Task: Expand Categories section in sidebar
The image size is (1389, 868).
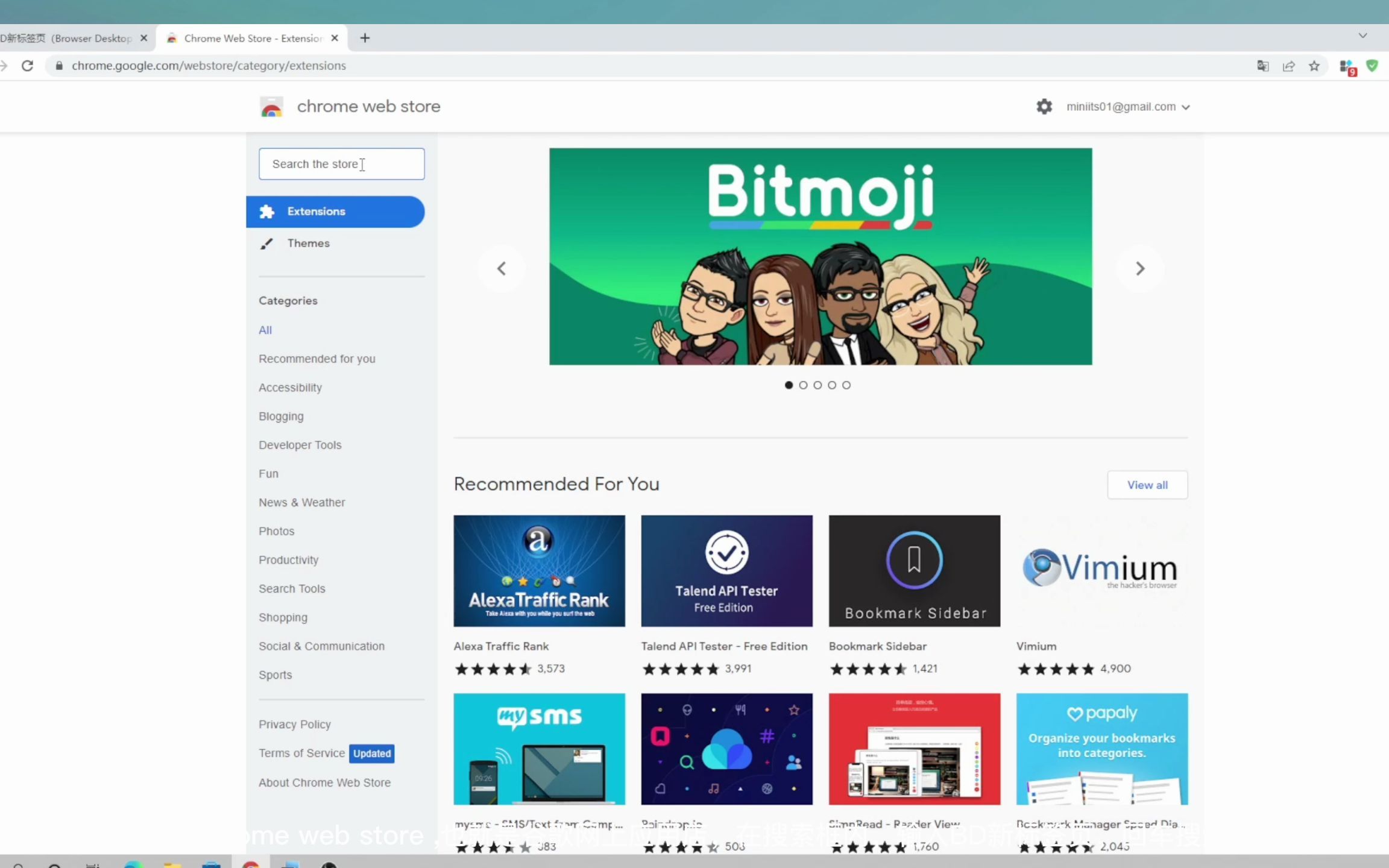Action: tap(288, 300)
